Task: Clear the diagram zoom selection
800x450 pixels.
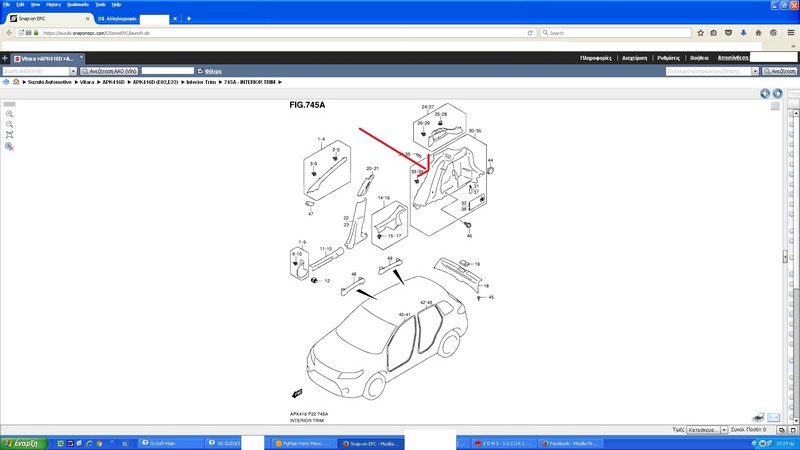Action: click(x=9, y=146)
